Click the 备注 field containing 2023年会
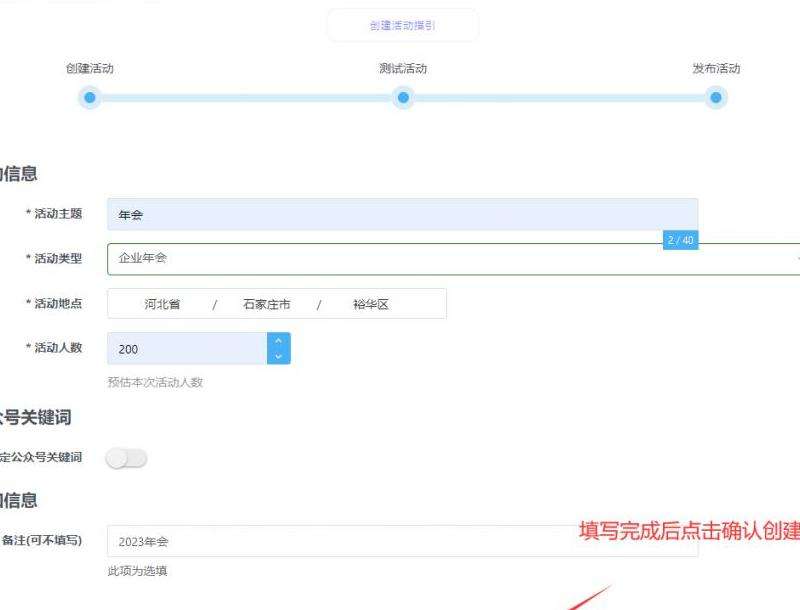 tap(402, 541)
